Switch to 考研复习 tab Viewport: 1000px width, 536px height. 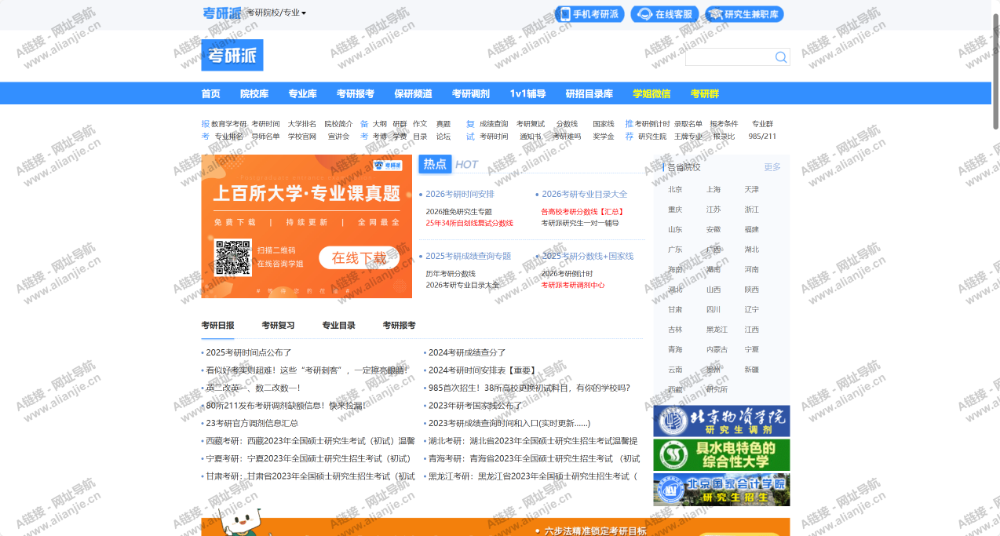tap(278, 325)
